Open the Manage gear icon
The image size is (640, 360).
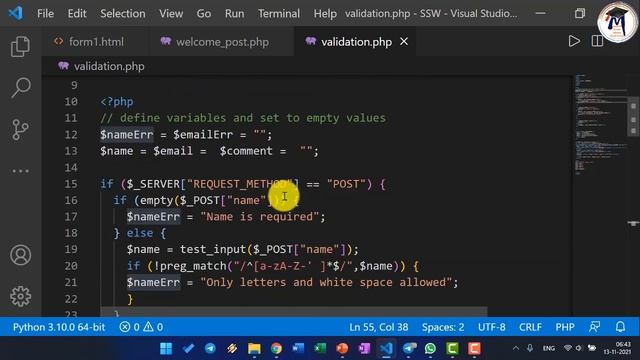pyautogui.click(x=20, y=296)
